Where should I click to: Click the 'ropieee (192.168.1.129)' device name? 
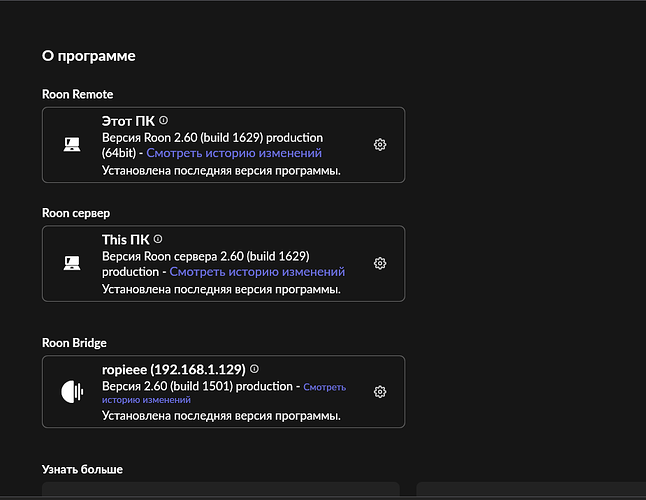(x=173, y=369)
